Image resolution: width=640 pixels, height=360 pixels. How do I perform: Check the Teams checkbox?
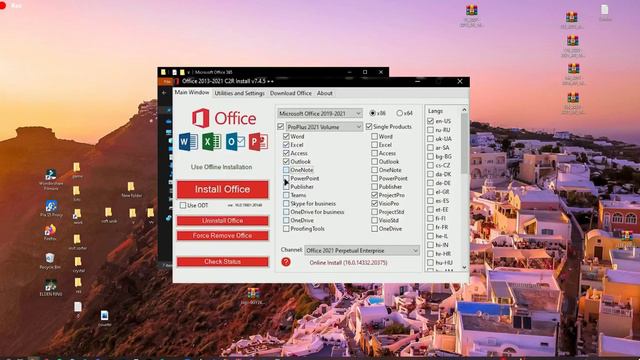286,195
